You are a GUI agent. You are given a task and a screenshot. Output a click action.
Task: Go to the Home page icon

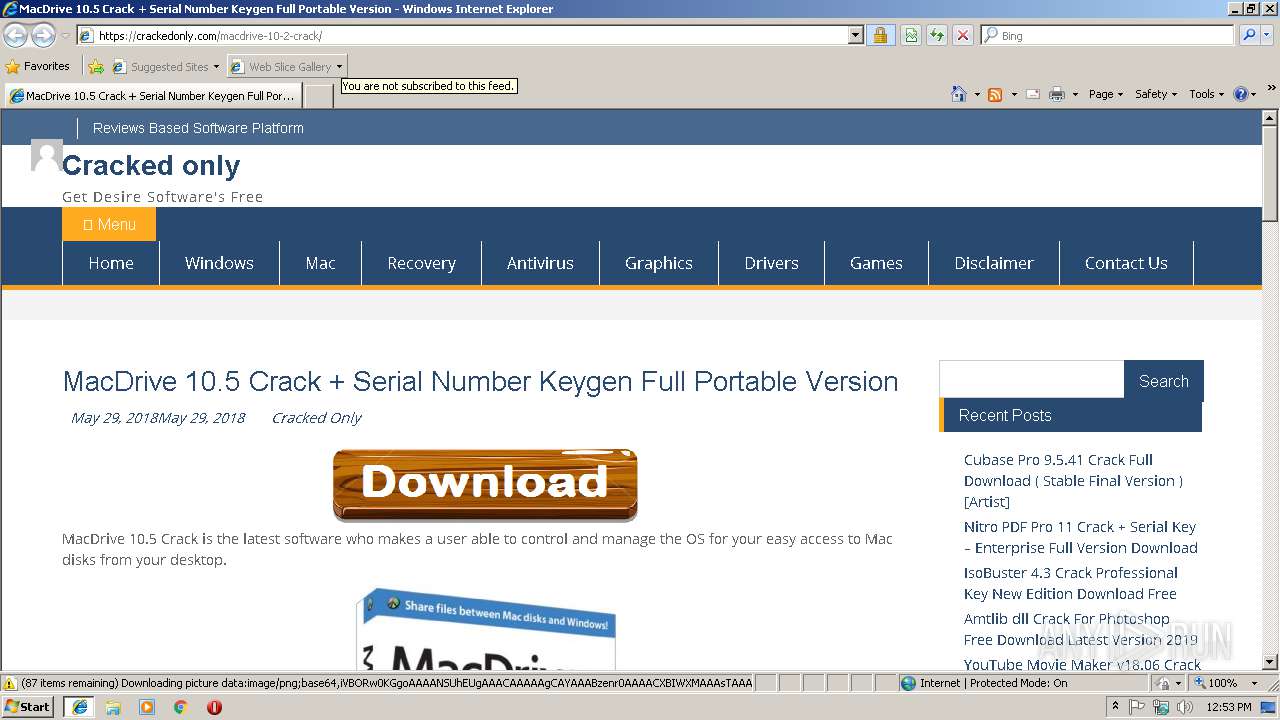point(959,94)
